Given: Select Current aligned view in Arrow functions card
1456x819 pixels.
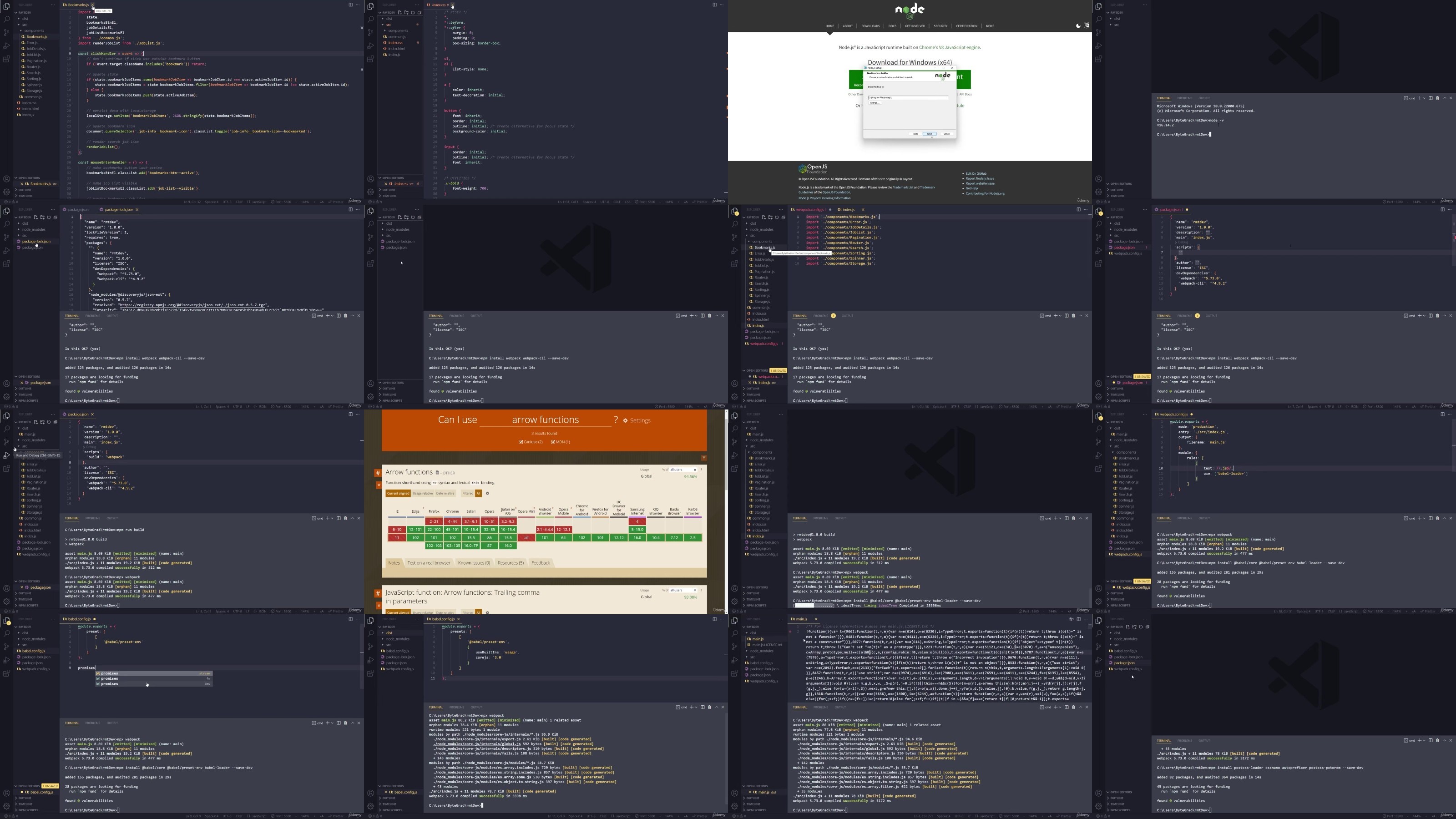Looking at the screenshot, I should (398, 493).
